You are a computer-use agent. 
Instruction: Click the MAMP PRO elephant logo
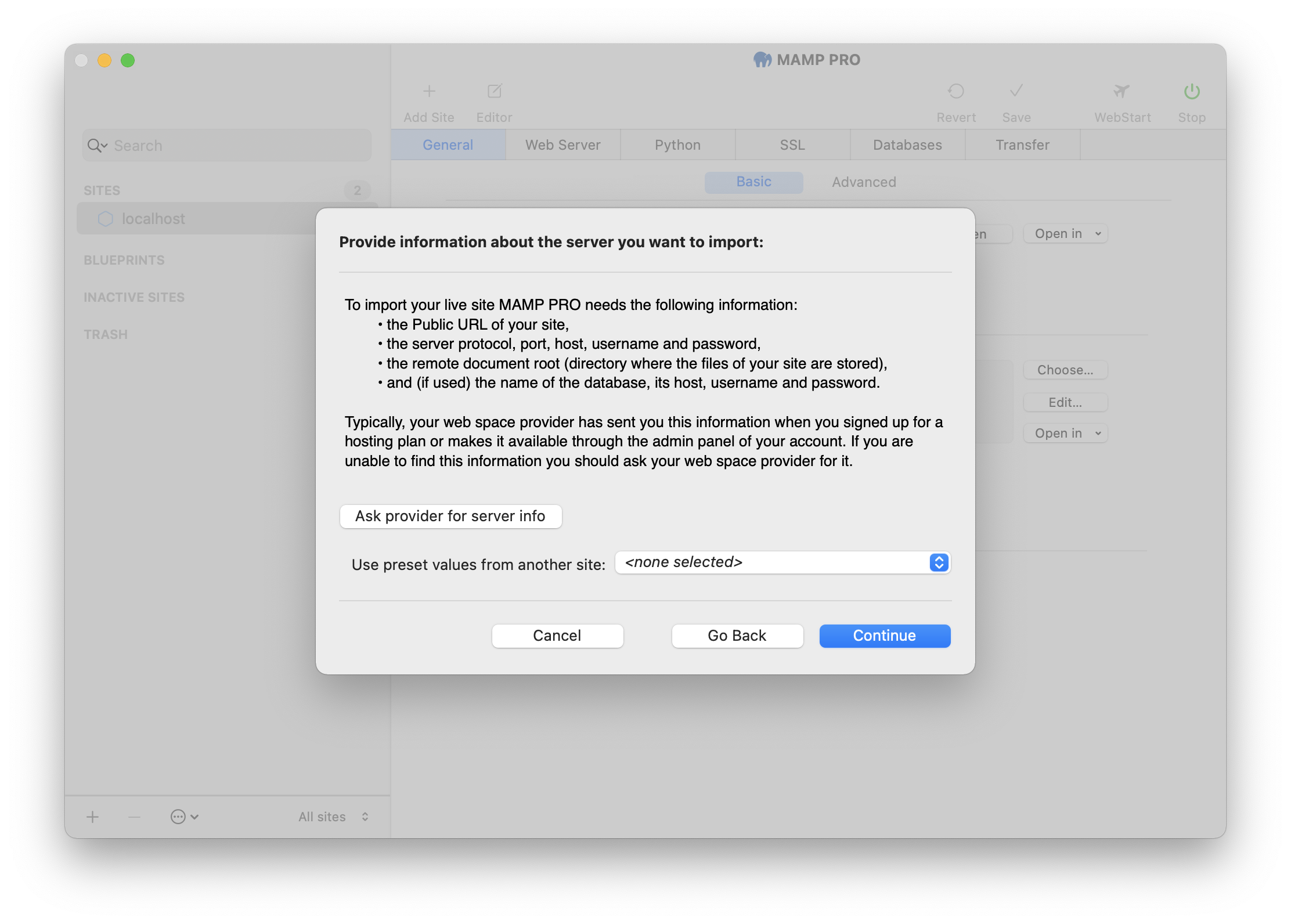click(762, 60)
